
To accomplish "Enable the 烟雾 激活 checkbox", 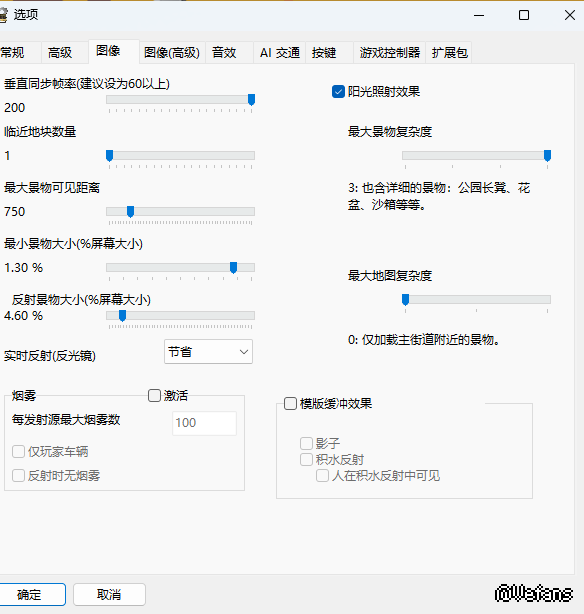I will coord(154,395).
